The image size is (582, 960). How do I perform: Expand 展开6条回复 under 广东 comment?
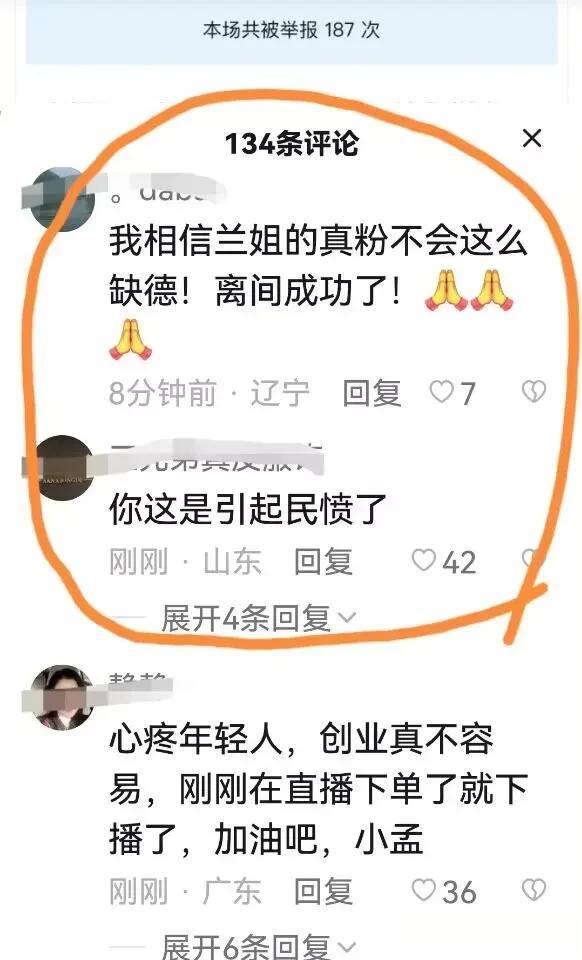(x=258, y=946)
